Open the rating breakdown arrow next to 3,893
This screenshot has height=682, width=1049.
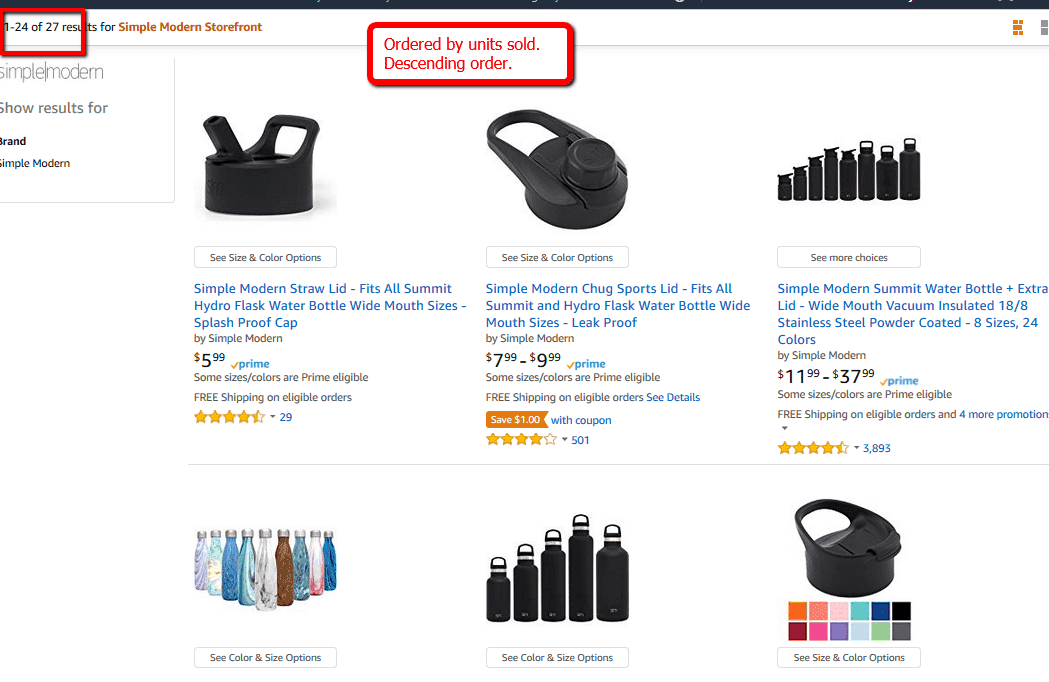pos(857,447)
